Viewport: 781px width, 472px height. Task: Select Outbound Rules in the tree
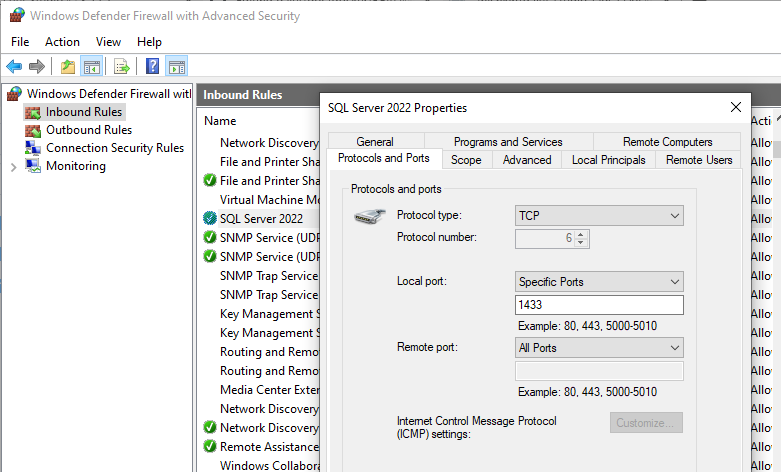tap(89, 130)
